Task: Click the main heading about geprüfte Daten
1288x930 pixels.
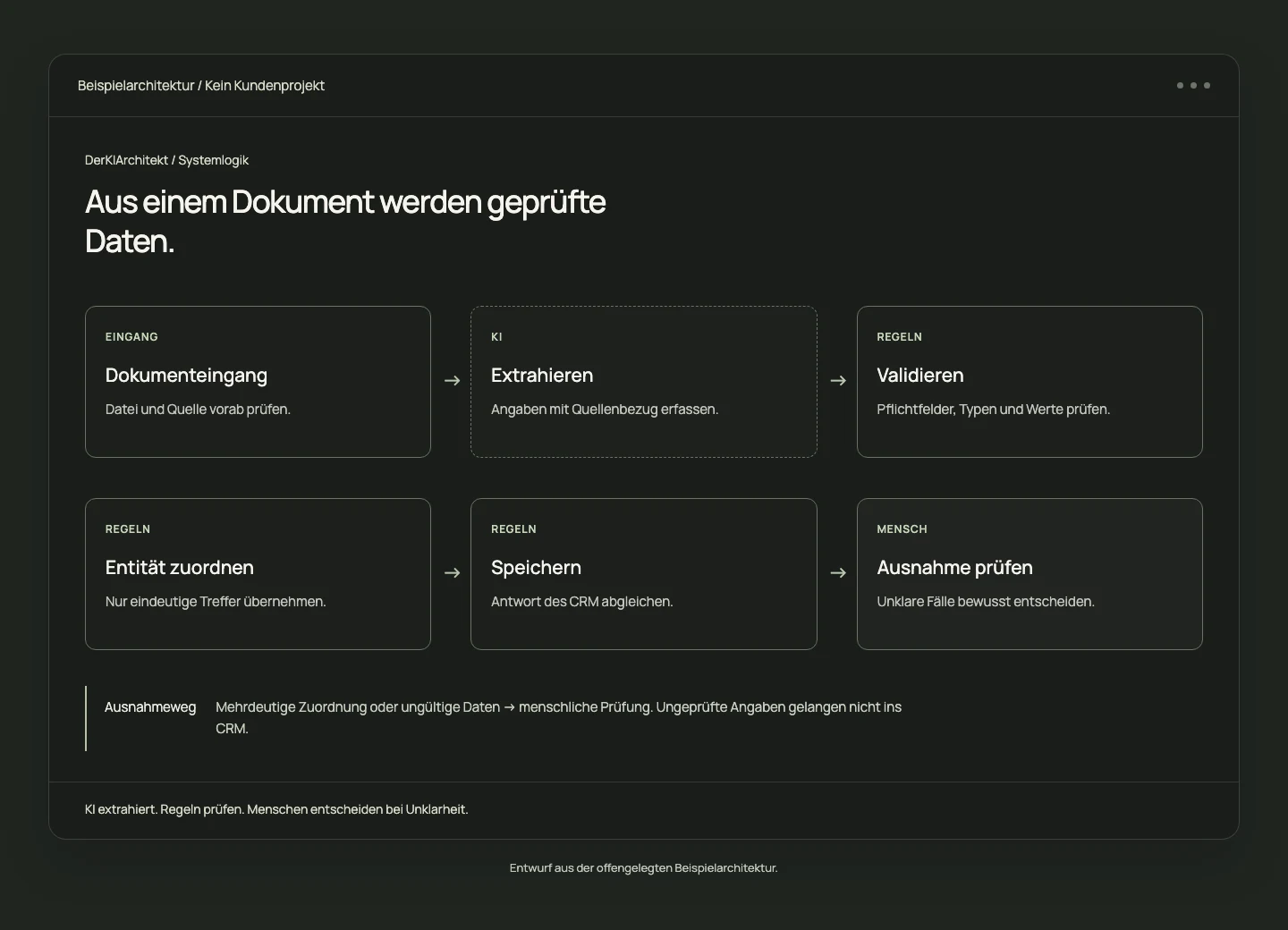Action: click(x=345, y=222)
